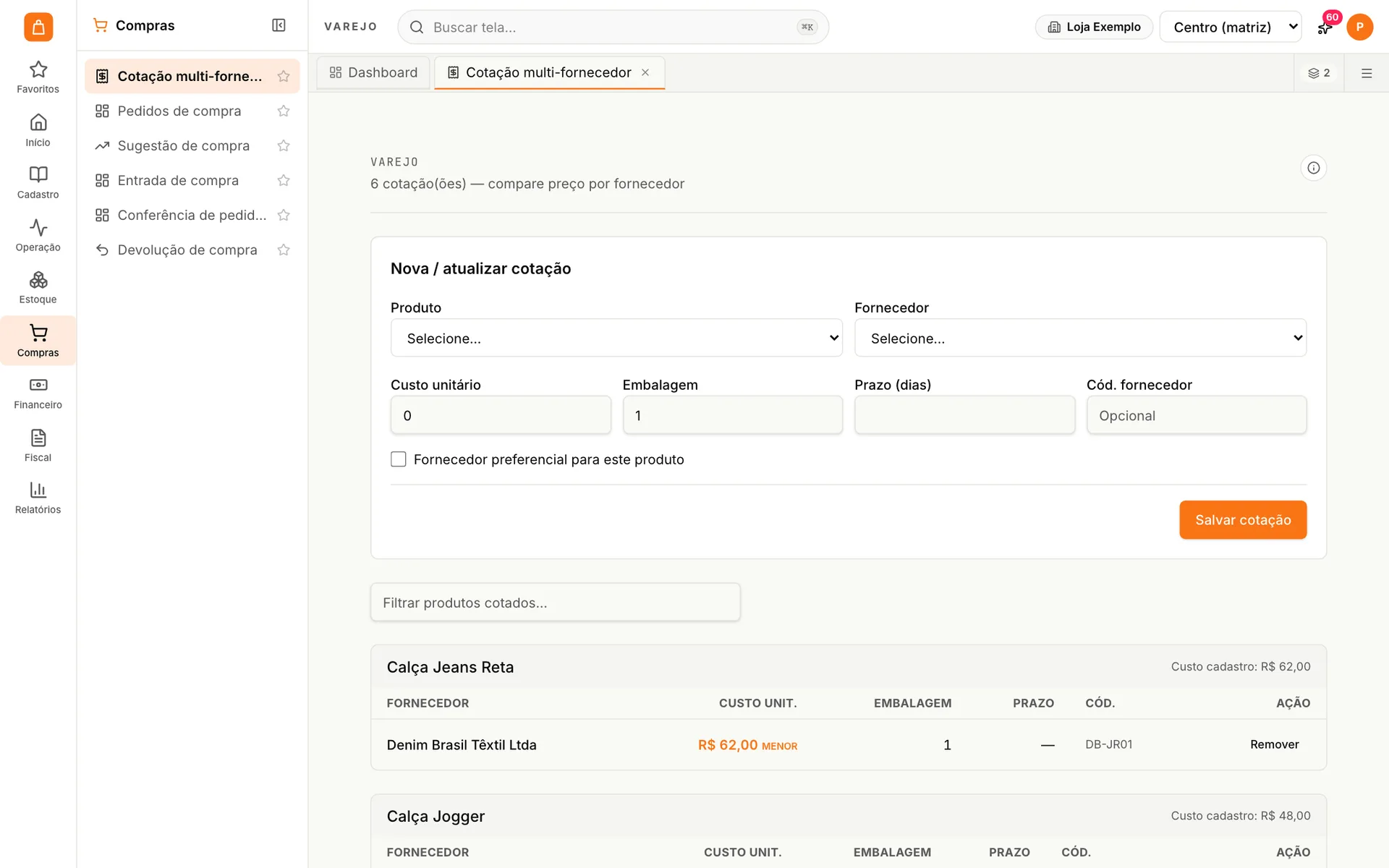Image resolution: width=1389 pixels, height=868 pixels.
Task: Collapse the Compras side panel
Action: click(279, 25)
